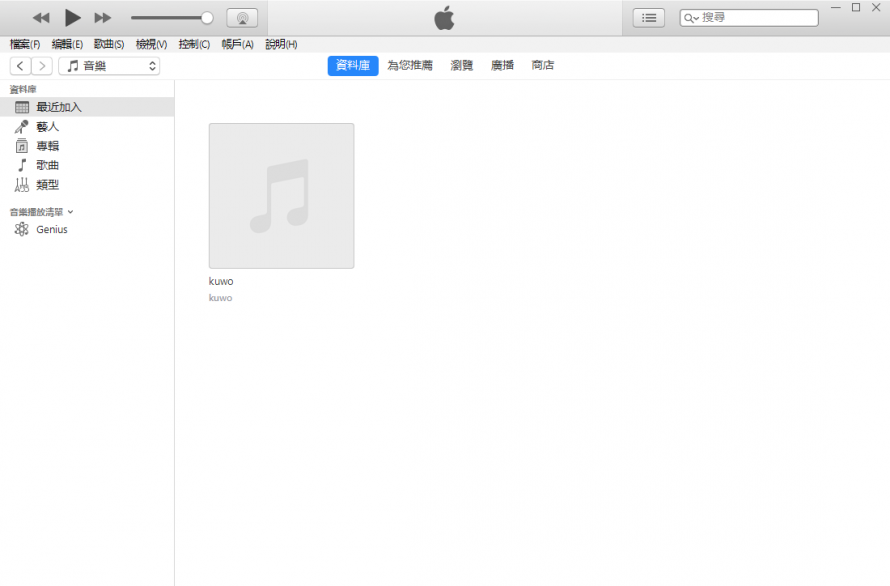
Task: Open the Up Next list button
Action: 649,18
